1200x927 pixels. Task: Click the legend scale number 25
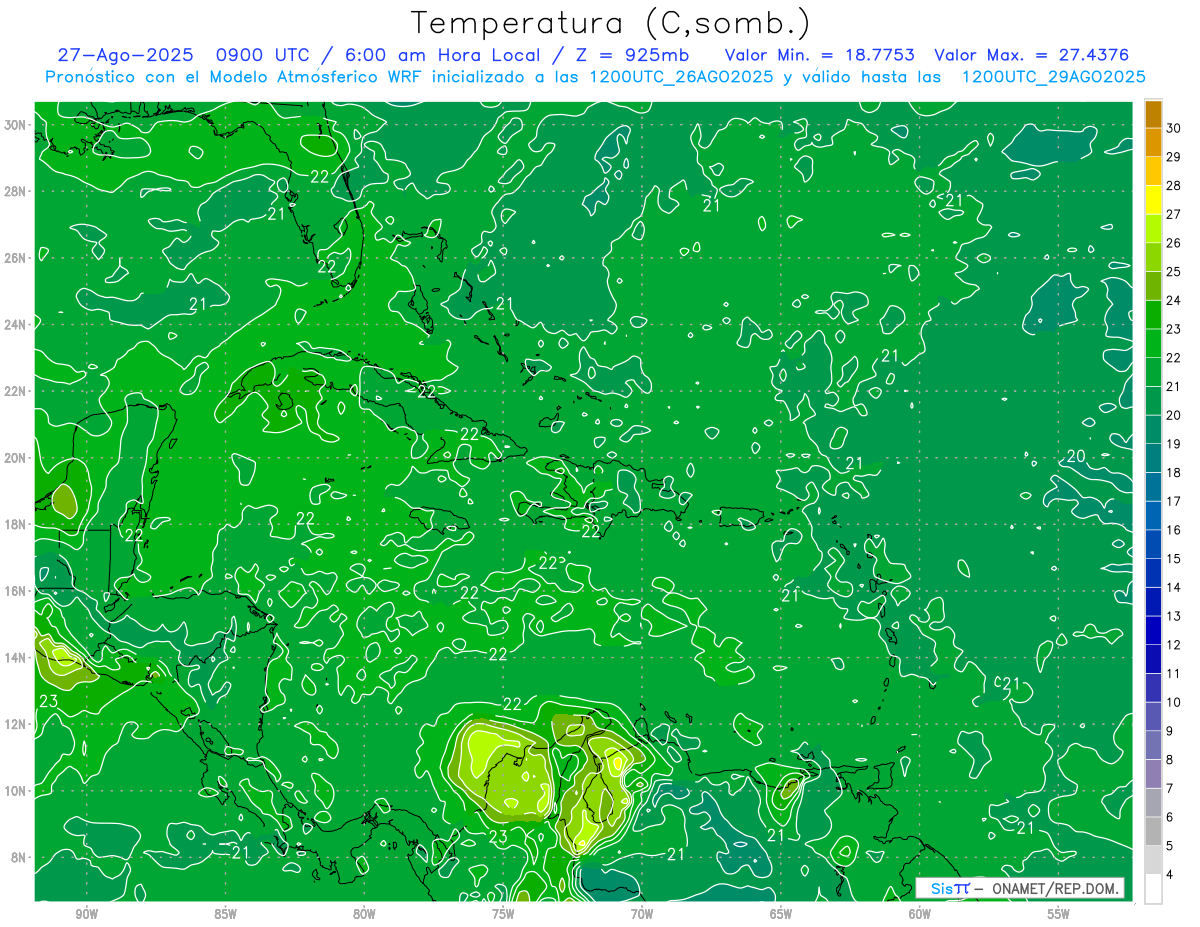pyautogui.click(x=1174, y=271)
